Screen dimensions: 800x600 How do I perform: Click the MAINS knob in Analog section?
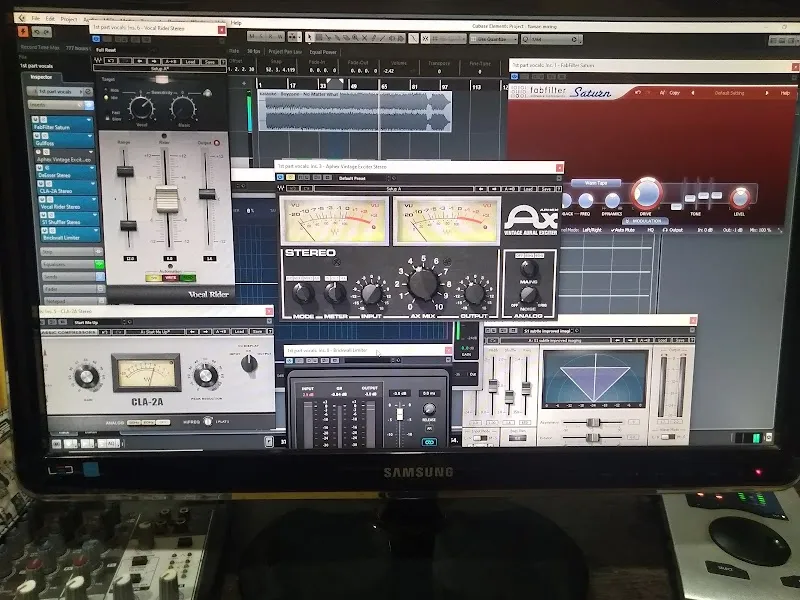(x=529, y=267)
